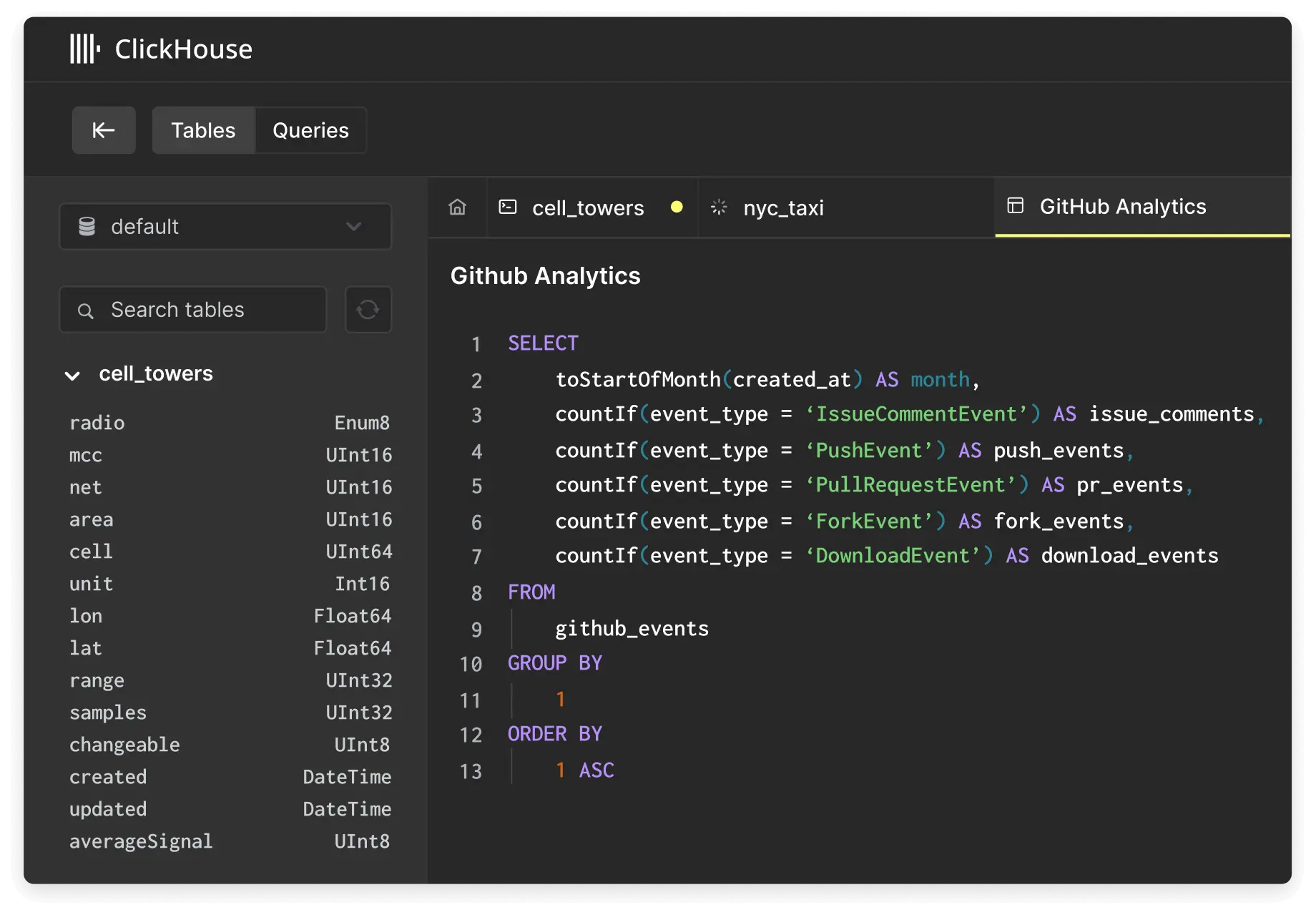This screenshot has width=1316, height=915.
Task: Click the month alias on line 2
Action: (x=940, y=379)
